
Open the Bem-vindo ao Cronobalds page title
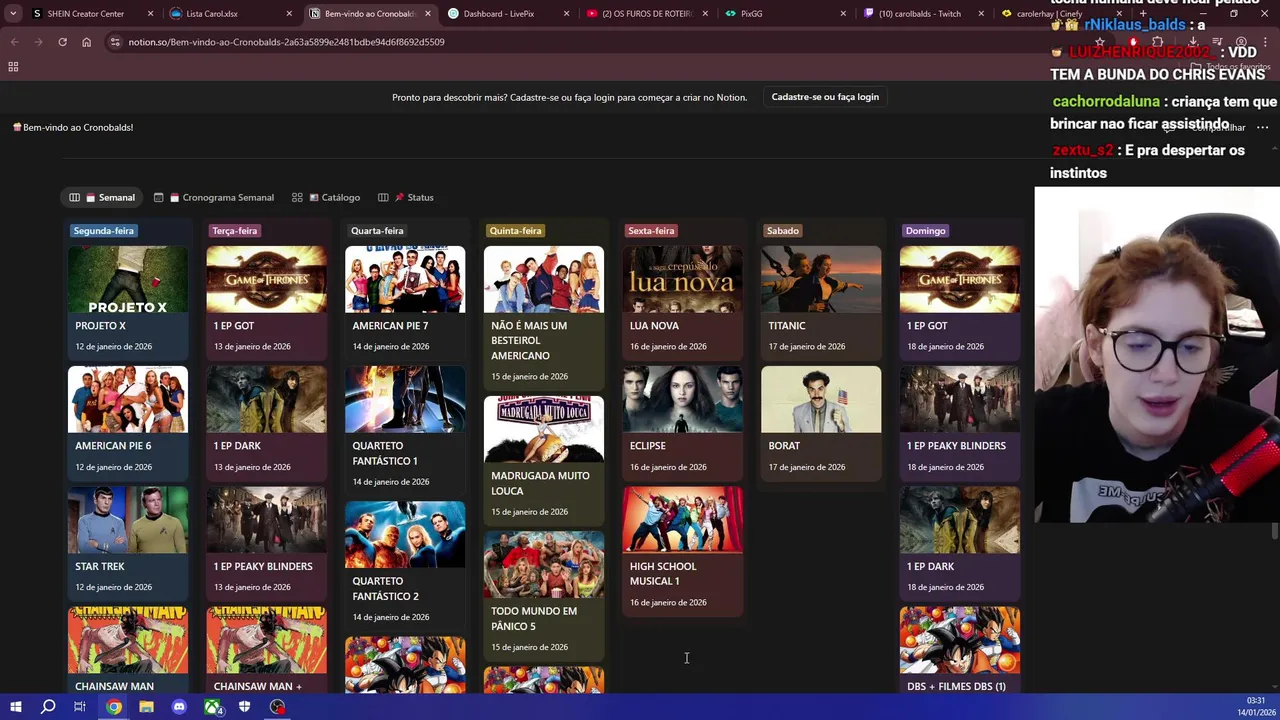pos(73,127)
